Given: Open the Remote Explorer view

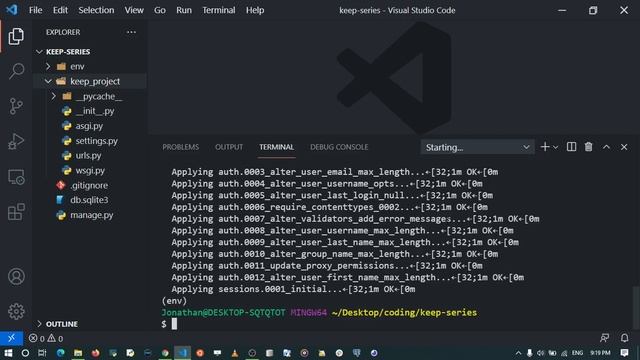Looking at the screenshot, I should pyautogui.click(x=16, y=177).
